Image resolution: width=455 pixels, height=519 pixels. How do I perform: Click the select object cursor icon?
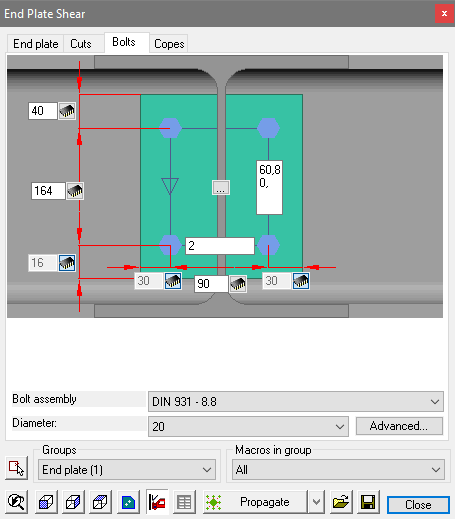pyautogui.click(x=16, y=468)
